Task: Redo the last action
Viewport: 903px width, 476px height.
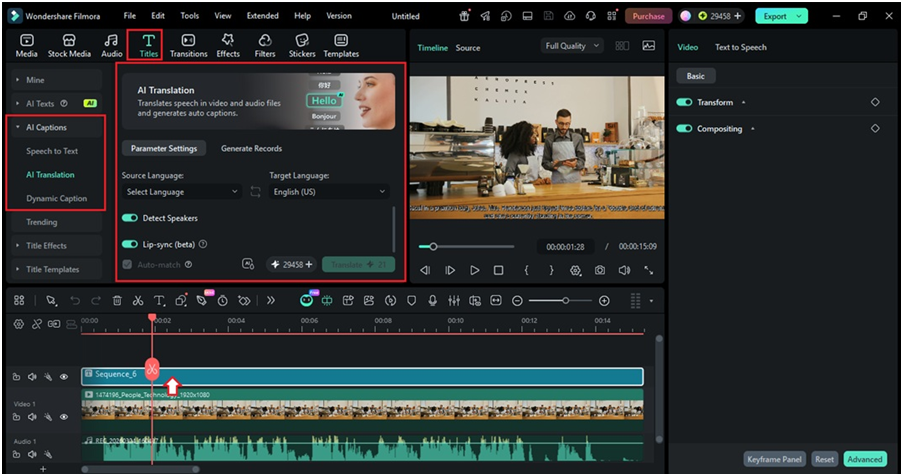Action: [x=96, y=300]
